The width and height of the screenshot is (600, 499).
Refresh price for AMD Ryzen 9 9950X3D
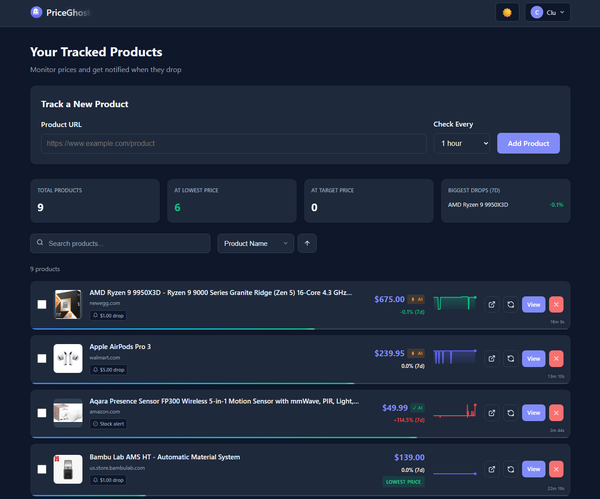click(x=510, y=304)
